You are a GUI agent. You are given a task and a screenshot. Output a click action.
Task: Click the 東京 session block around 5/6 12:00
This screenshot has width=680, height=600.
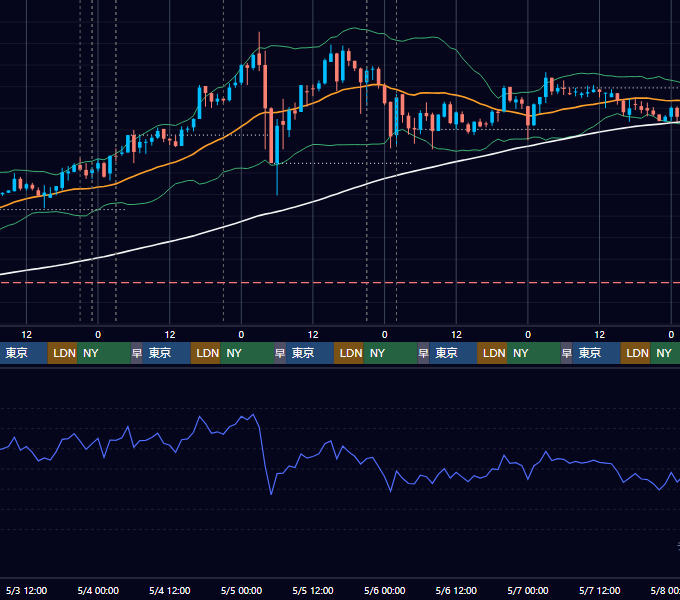(453, 353)
